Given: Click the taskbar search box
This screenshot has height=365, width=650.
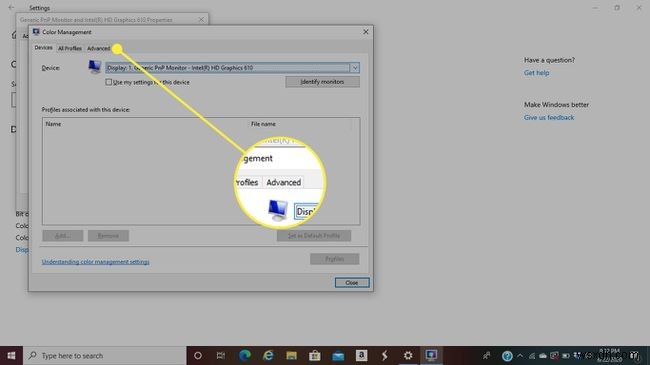Looking at the screenshot, I should 104,355.
